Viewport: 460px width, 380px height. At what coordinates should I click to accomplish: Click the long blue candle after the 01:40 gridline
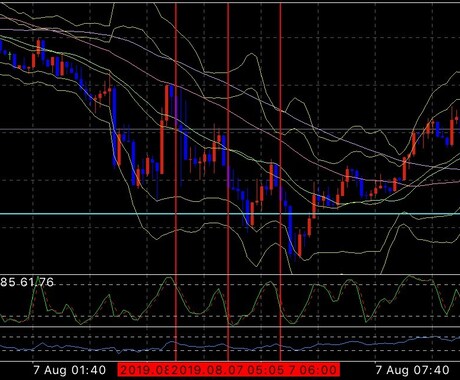click(x=114, y=126)
